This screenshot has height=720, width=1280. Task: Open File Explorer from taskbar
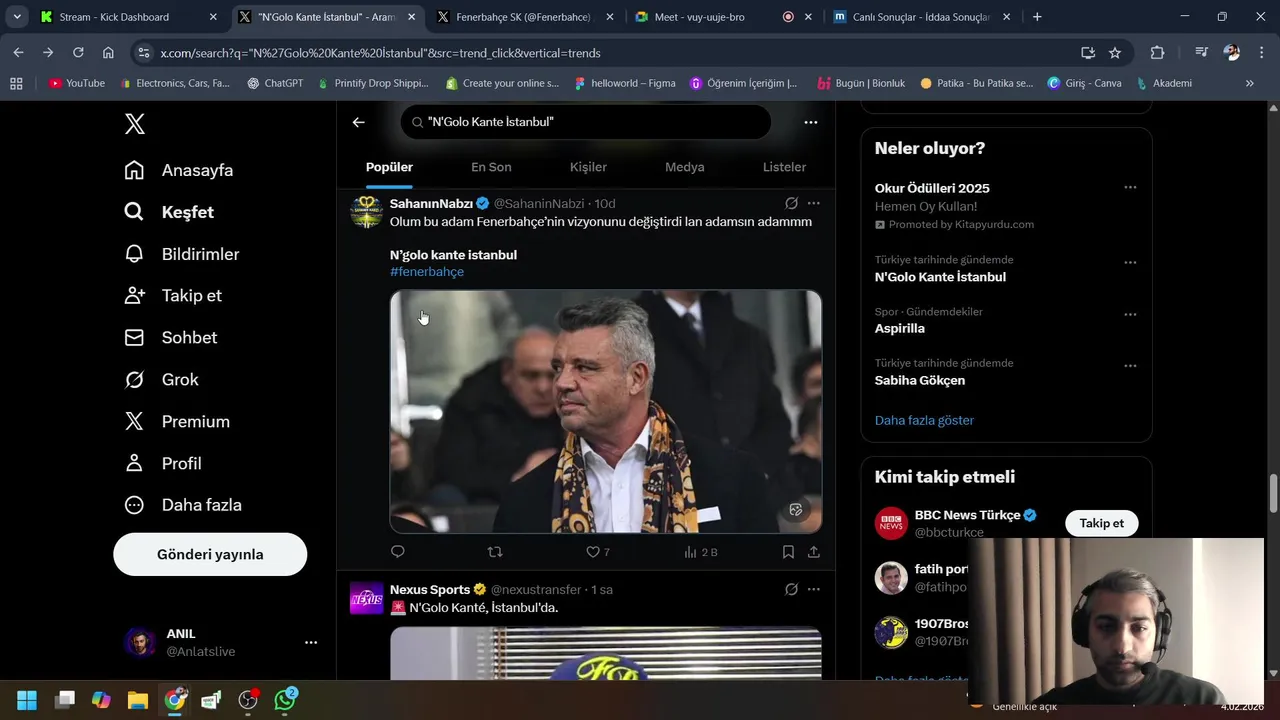[138, 700]
